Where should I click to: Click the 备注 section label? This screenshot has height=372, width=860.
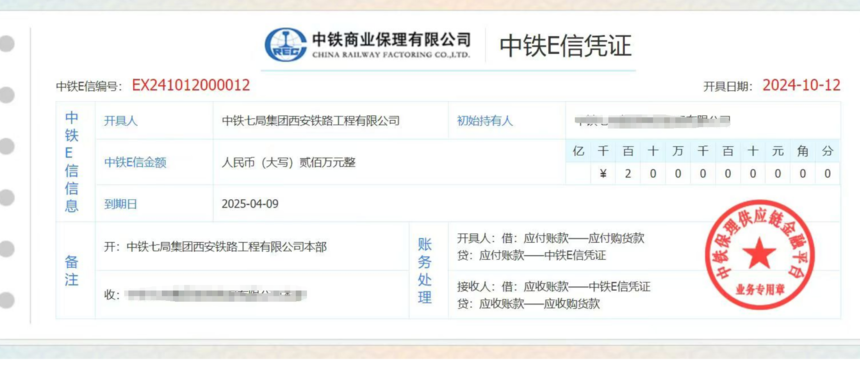point(72,270)
